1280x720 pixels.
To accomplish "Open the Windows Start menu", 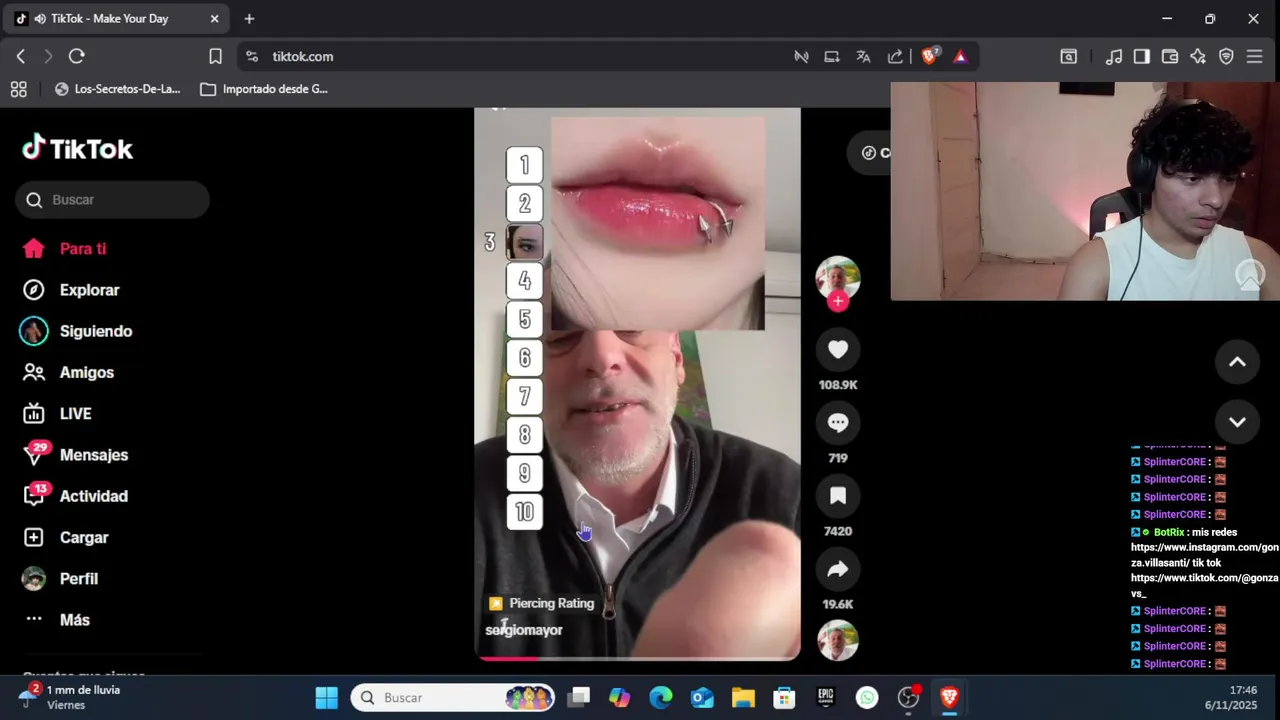I will tap(327, 698).
